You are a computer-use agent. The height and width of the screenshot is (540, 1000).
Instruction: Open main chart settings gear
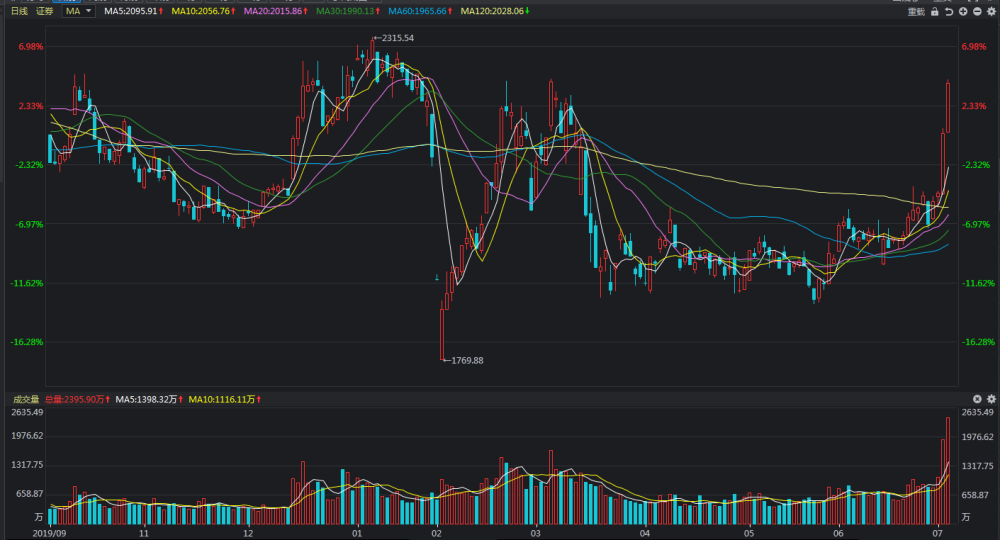991,11
